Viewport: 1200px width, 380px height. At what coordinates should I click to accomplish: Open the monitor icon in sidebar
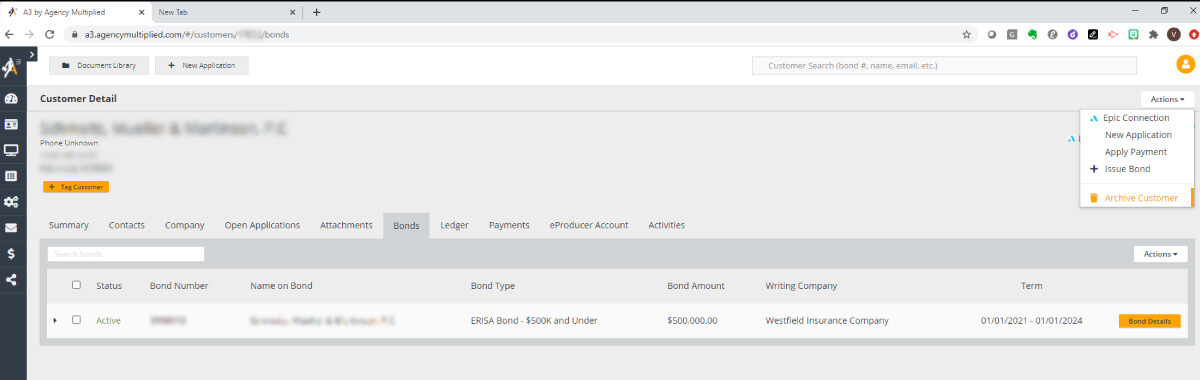click(11, 150)
